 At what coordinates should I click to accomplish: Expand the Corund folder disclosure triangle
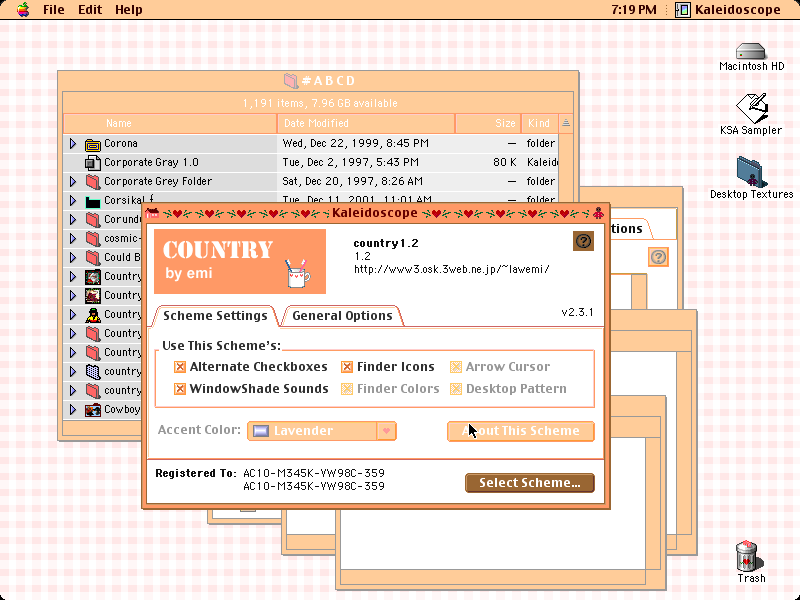pyautogui.click(x=73, y=219)
